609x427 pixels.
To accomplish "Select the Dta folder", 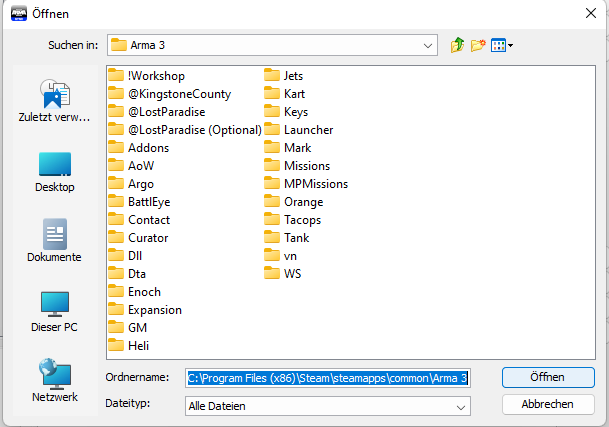I will point(127,274).
